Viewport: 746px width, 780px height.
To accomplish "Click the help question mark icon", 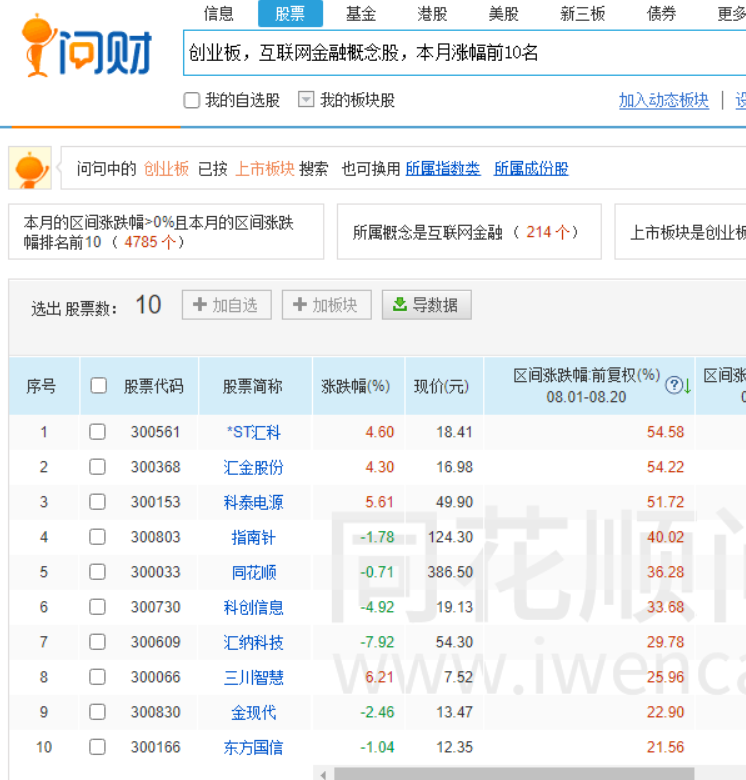I will (673, 386).
